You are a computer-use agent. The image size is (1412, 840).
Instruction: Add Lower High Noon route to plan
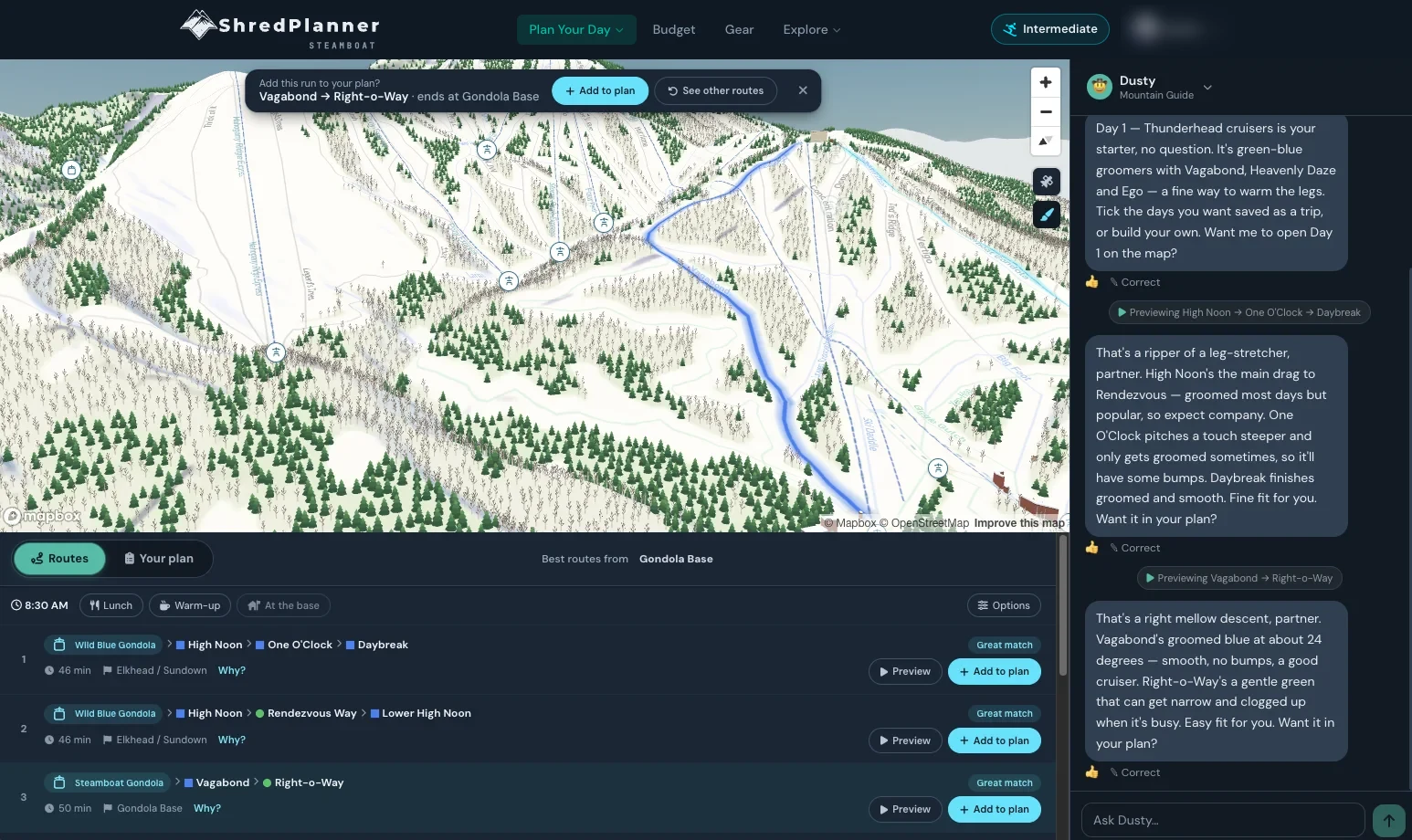point(995,740)
